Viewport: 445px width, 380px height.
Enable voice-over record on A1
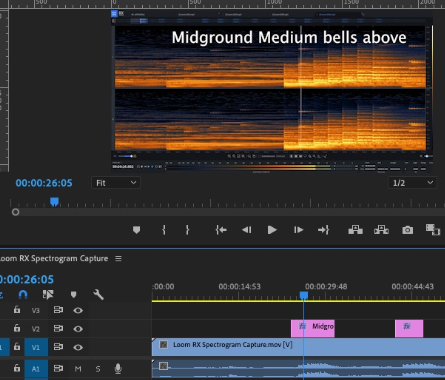pyautogui.click(x=118, y=368)
